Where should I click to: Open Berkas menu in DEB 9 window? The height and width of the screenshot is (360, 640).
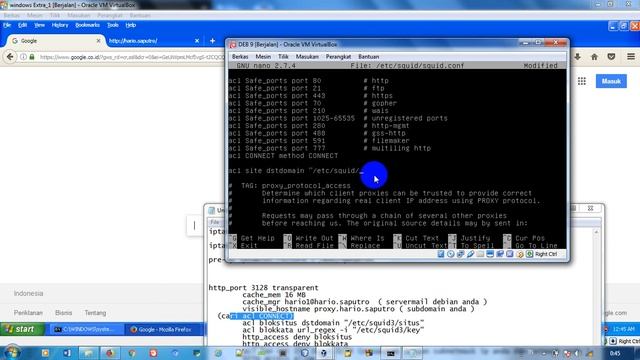tap(240, 57)
